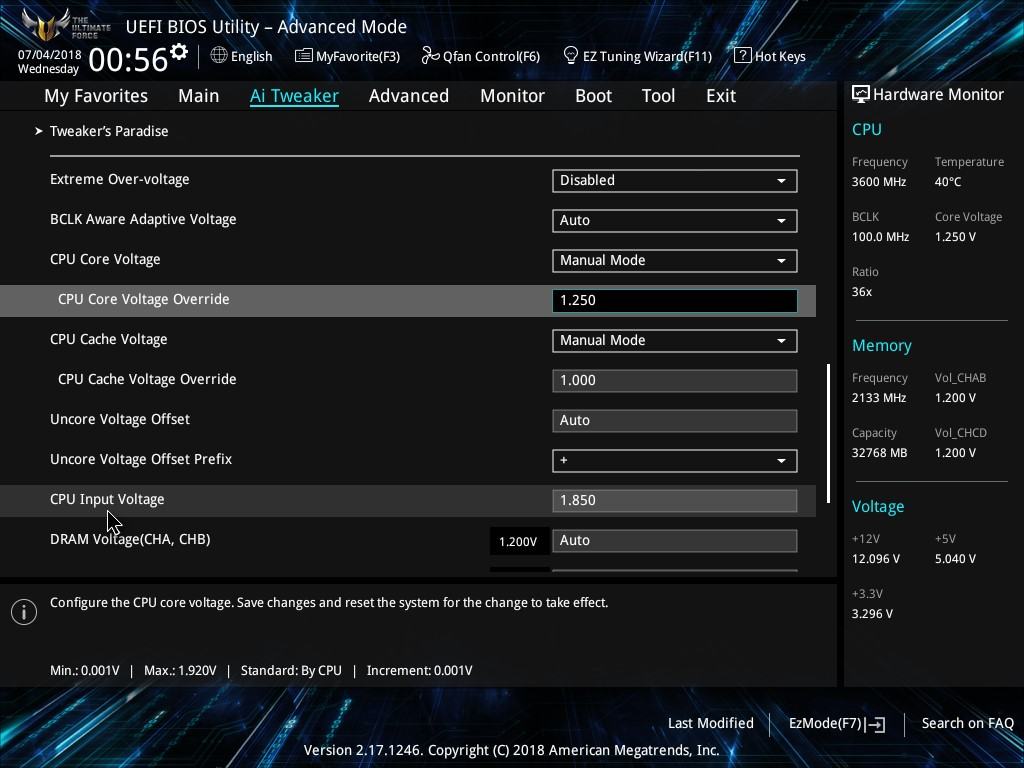Click the globe language icon
This screenshot has width=1024, height=768.
(x=219, y=56)
